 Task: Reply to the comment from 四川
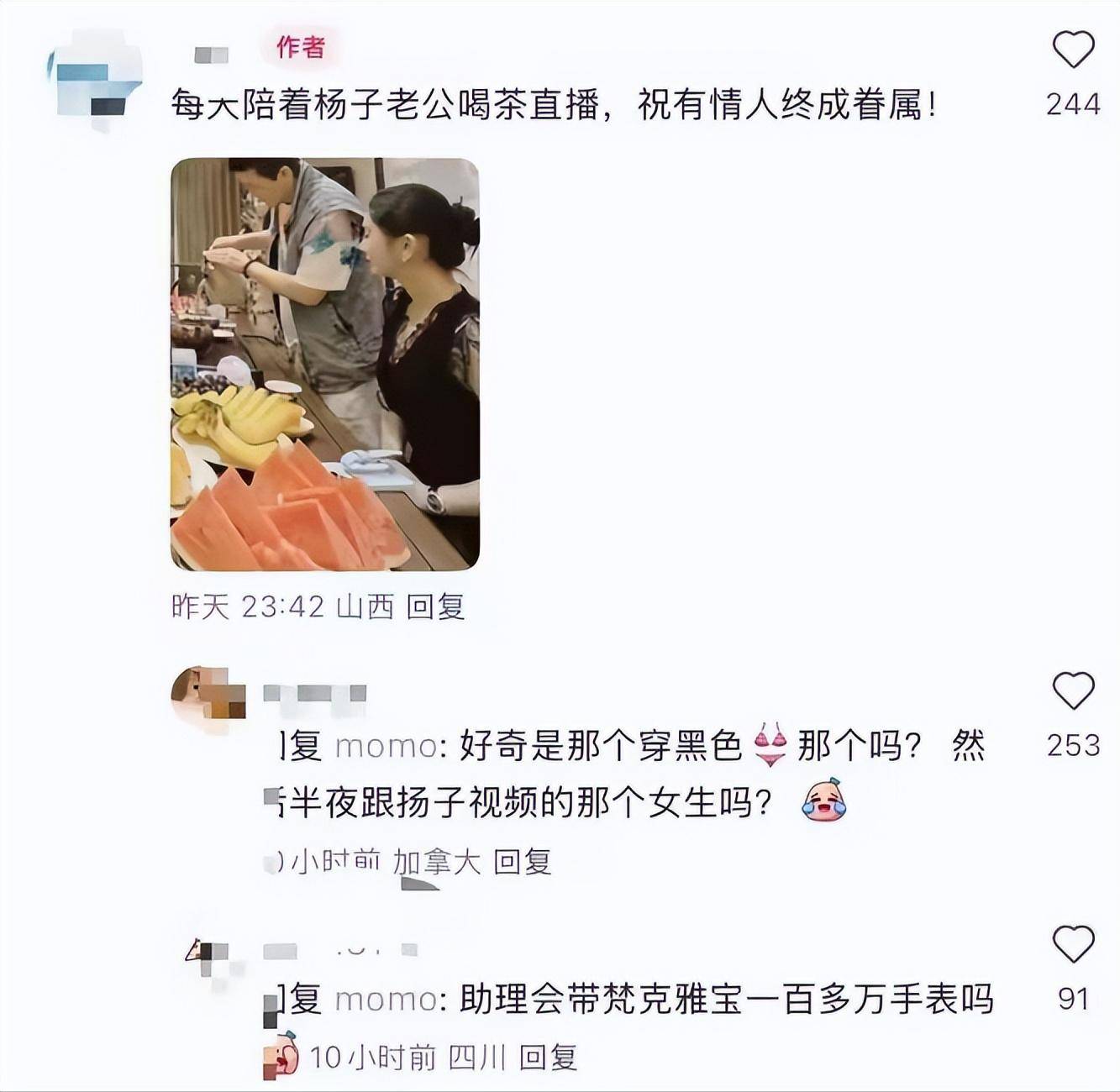(x=548, y=1057)
